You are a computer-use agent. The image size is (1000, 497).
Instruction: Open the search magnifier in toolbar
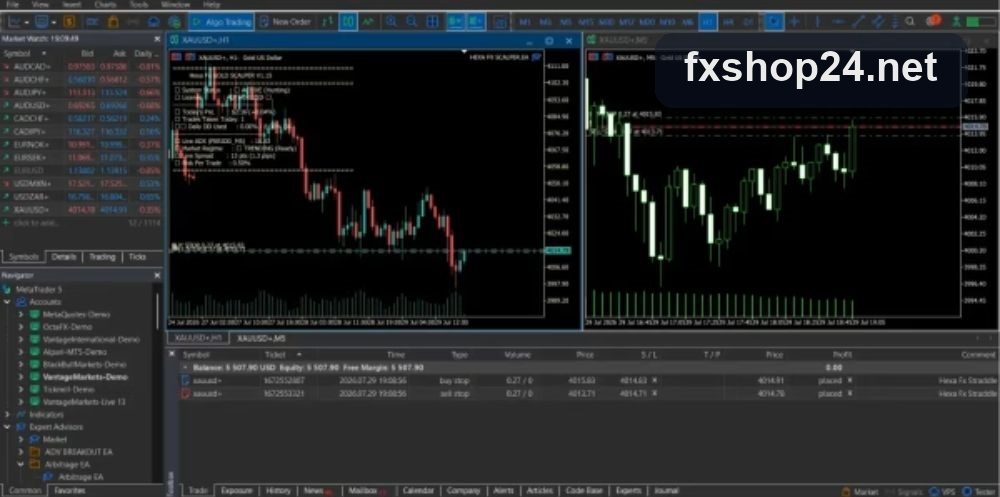pyautogui.click(x=910, y=22)
